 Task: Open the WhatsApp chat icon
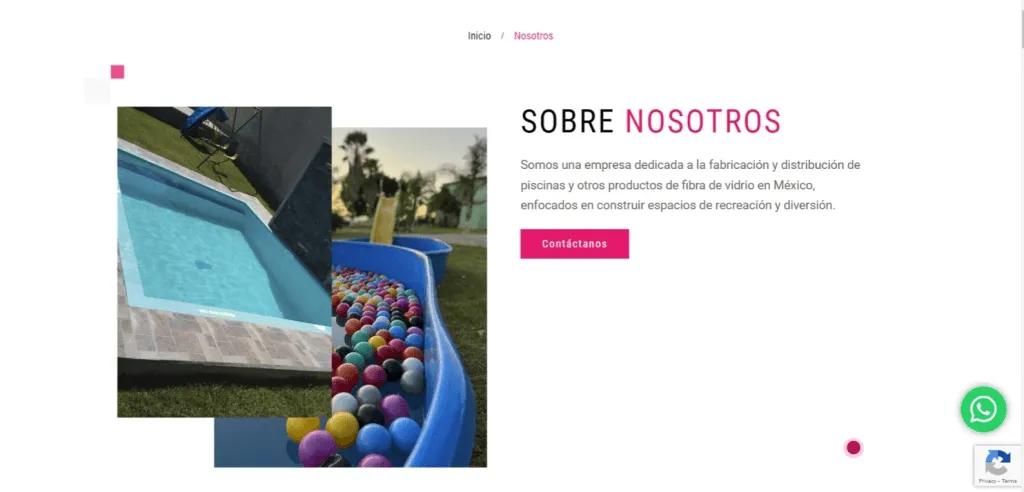pyautogui.click(x=984, y=410)
